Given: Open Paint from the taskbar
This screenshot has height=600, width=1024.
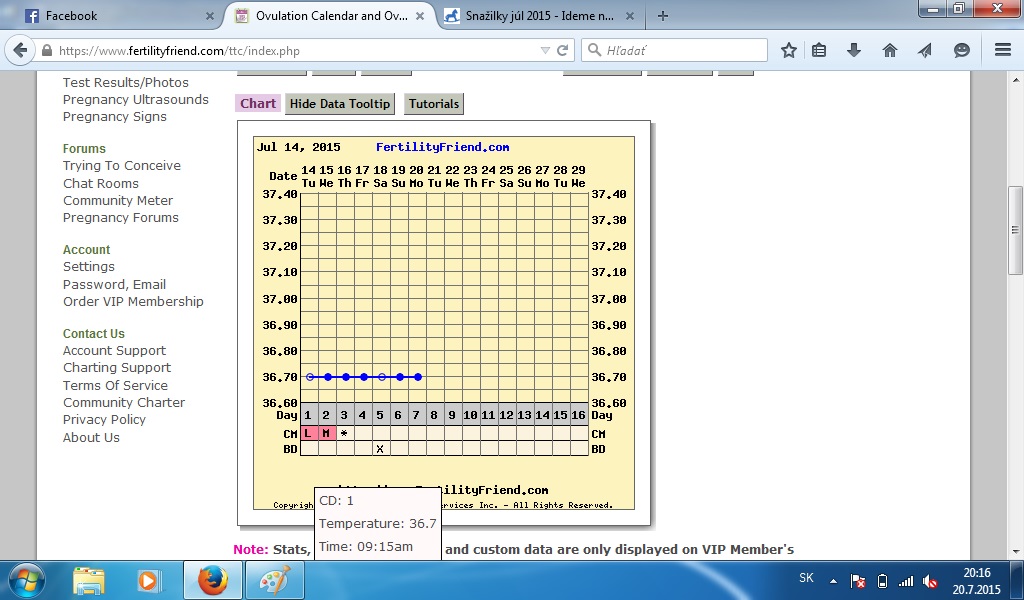Looking at the screenshot, I should coord(273,580).
